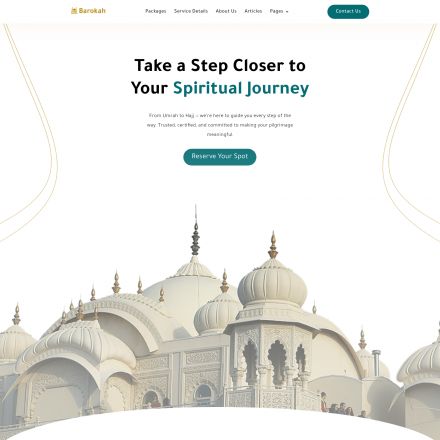Click the gold decorative curve on right
The height and width of the screenshot is (440, 440).
click(x=411, y=133)
